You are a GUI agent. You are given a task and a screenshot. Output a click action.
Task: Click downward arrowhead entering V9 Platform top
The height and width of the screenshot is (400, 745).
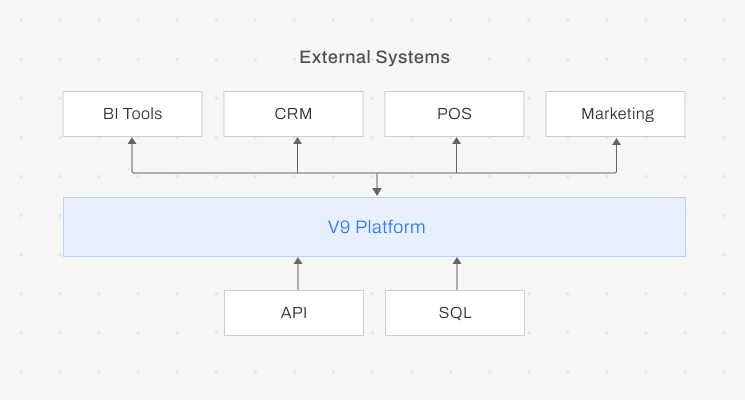tap(377, 190)
